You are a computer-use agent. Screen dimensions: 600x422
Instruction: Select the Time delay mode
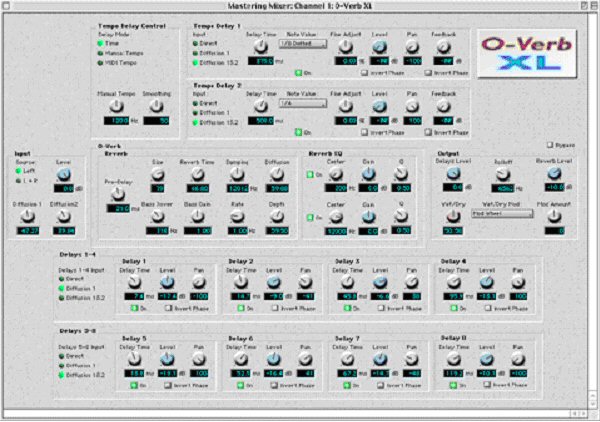101,44
